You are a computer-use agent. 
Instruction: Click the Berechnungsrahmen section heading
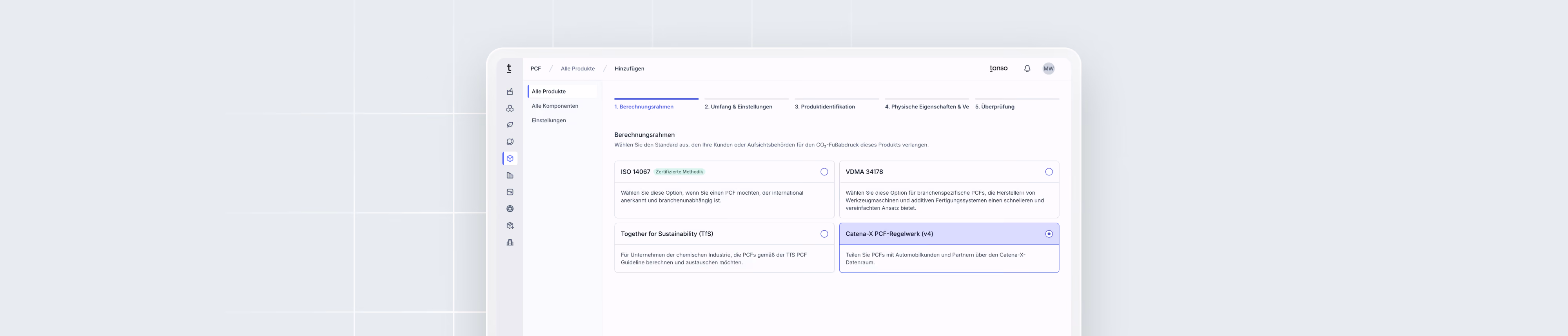[x=644, y=135]
